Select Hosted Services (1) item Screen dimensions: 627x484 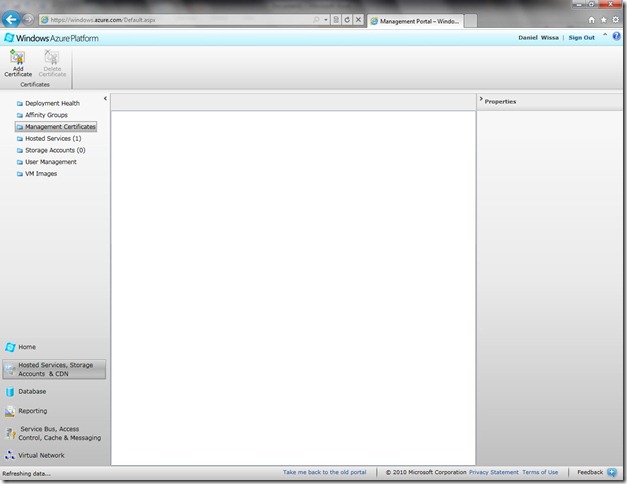[53, 139]
